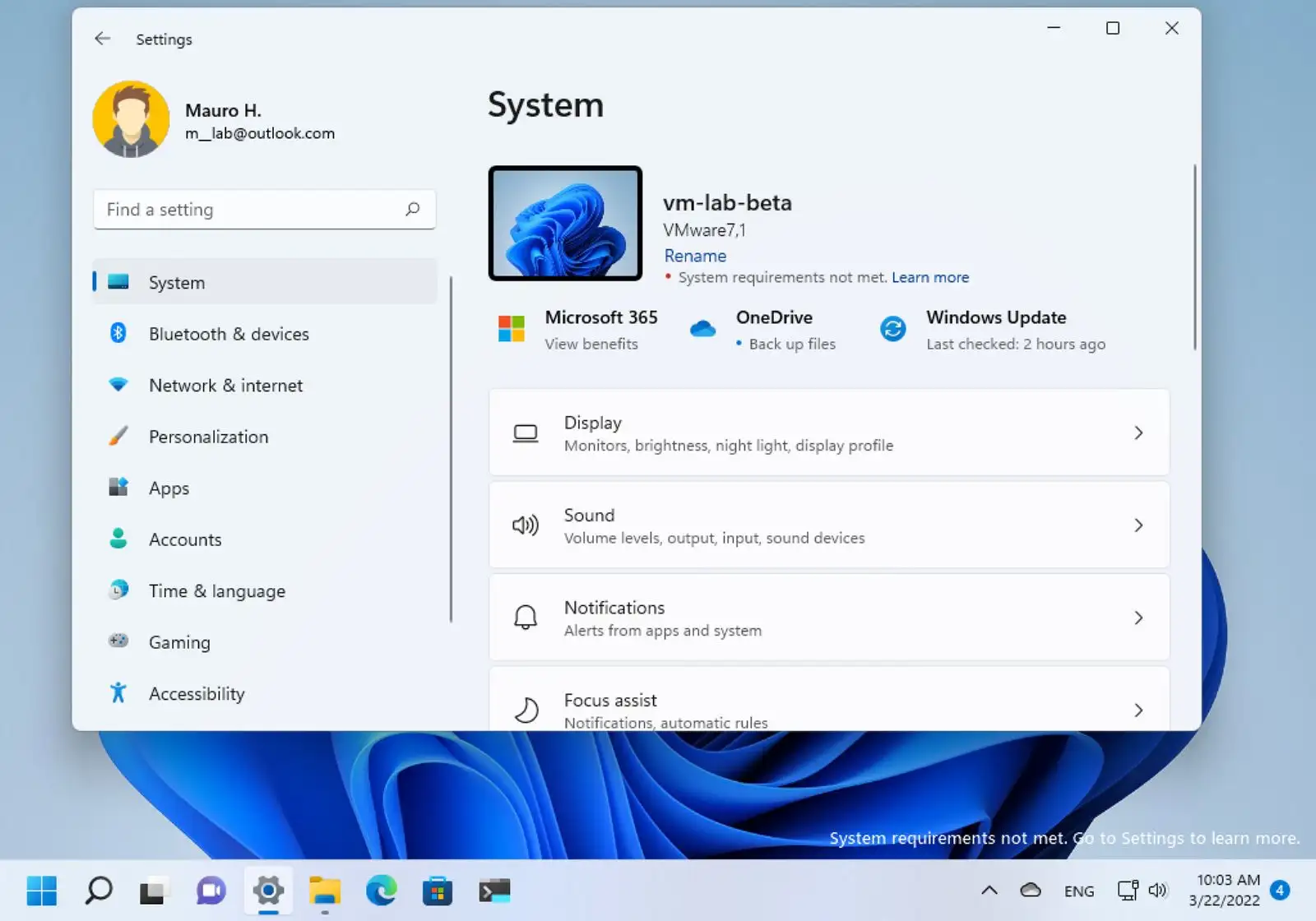Click the back arrow in Settings
Screen dimensions: 1316x921
pyautogui.click(x=102, y=39)
